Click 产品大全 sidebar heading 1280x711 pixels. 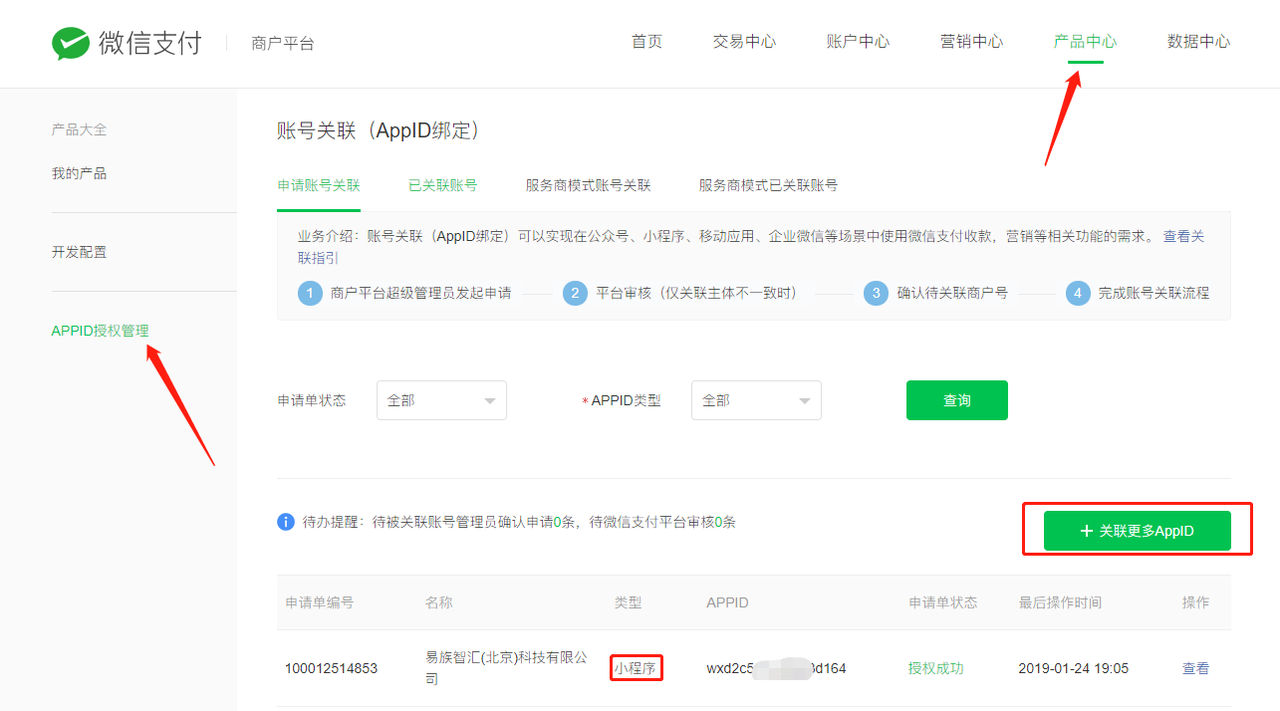point(79,129)
